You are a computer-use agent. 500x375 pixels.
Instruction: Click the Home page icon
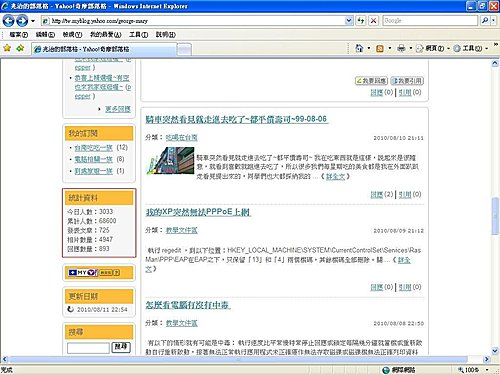(x=359, y=48)
